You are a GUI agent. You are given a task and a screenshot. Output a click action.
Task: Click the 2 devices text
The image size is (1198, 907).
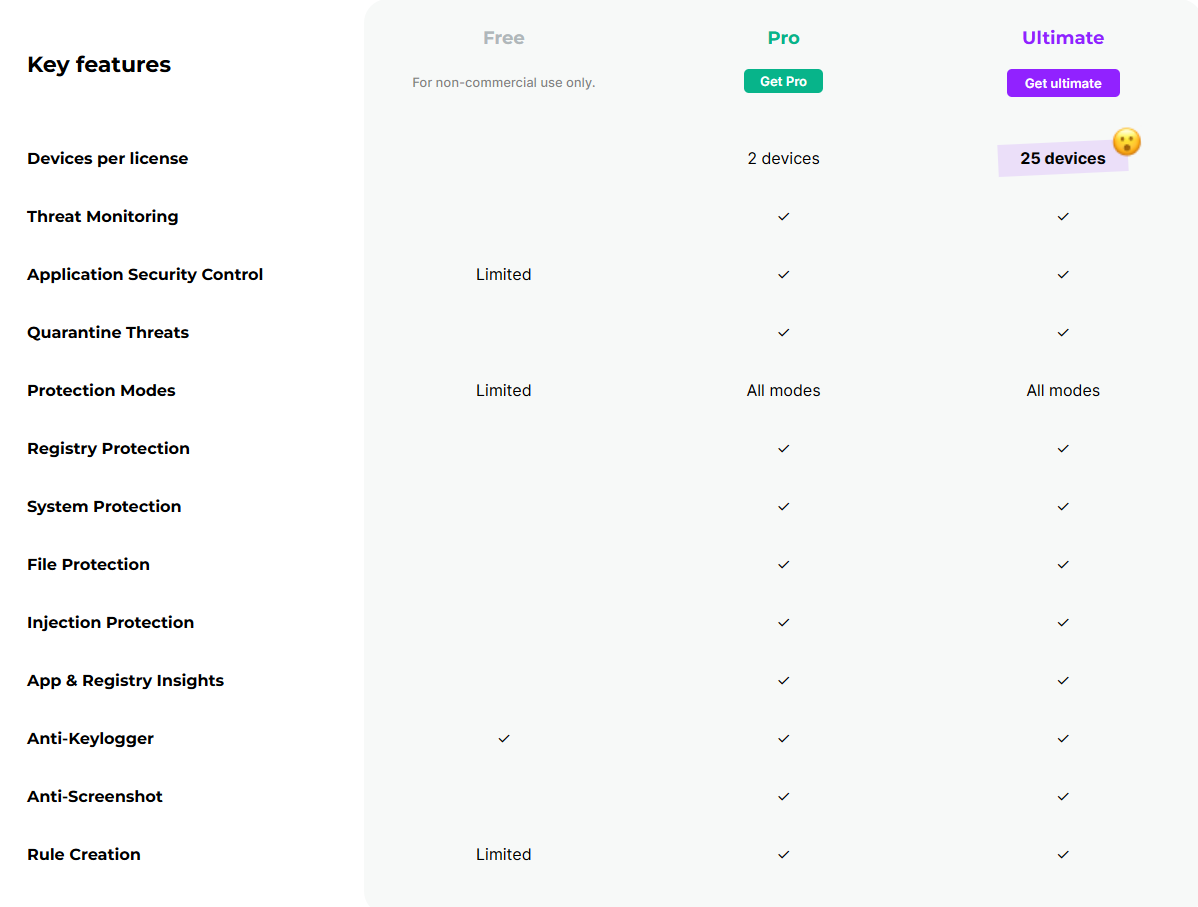point(783,158)
